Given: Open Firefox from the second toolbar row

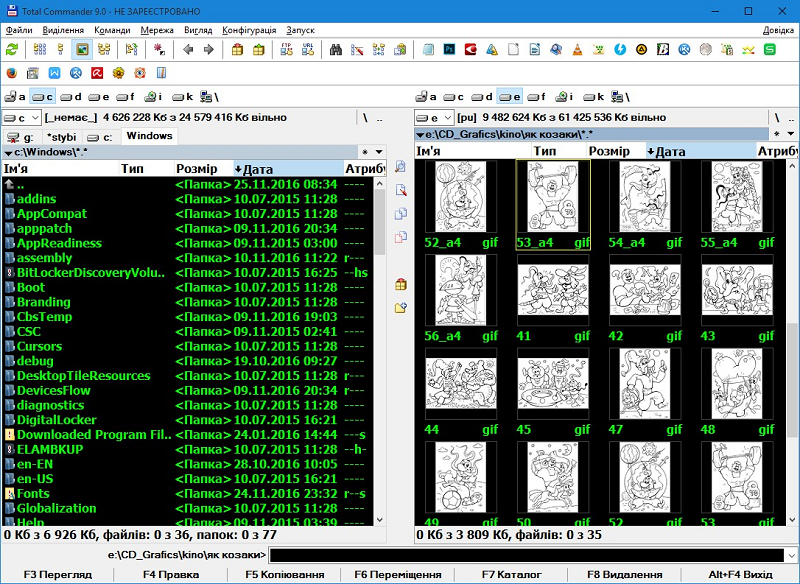Looking at the screenshot, I should pyautogui.click(x=12, y=72).
